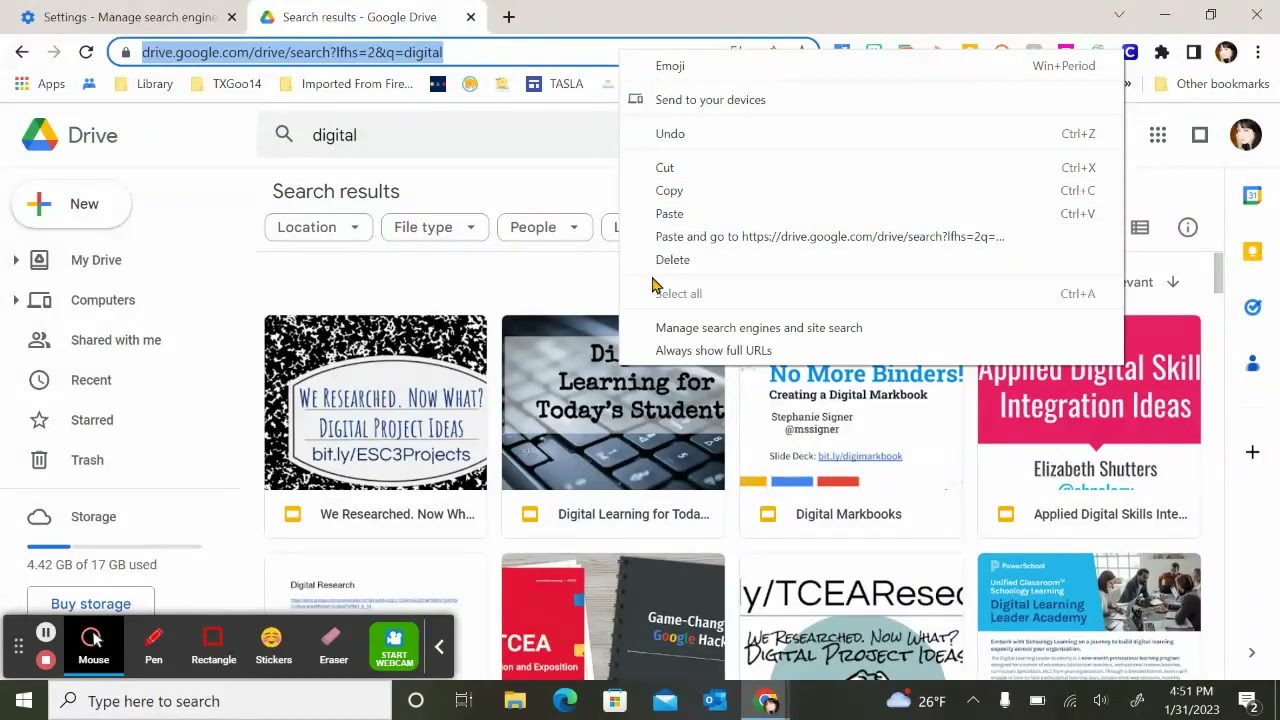Image resolution: width=1280 pixels, height=720 pixels.
Task: Open the Apps bookmark shortcut
Action: point(41,84)
